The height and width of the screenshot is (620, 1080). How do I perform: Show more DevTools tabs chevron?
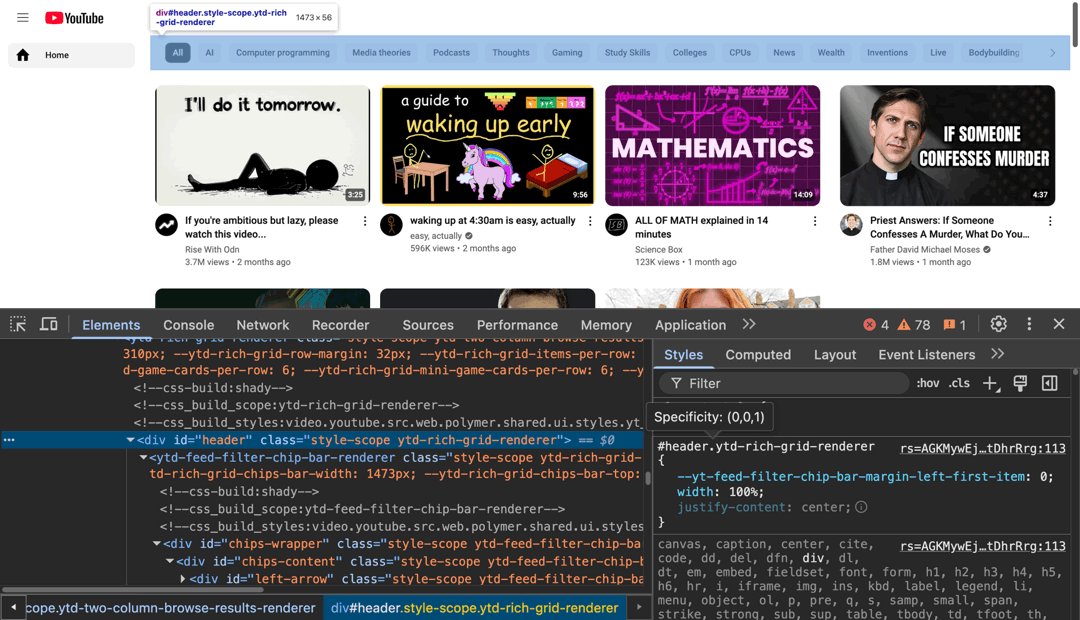coord(749,324)
